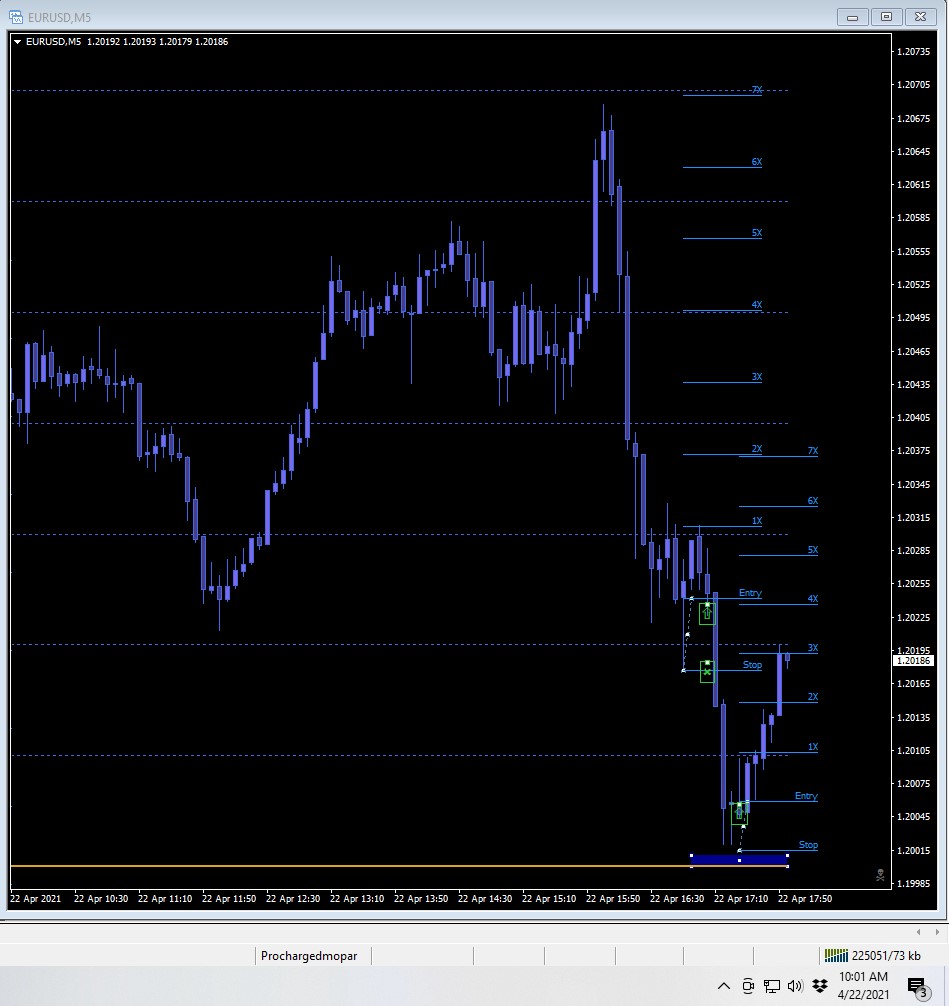Click the volume speaker icon in the tray

point(795,983)
